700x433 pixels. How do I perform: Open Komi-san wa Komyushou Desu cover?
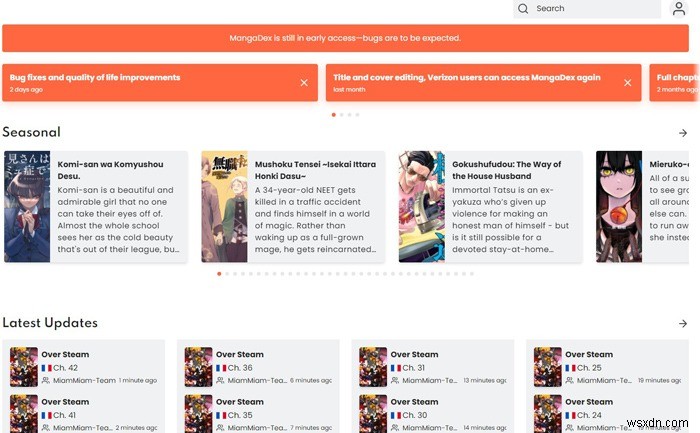tap(27, 206)
